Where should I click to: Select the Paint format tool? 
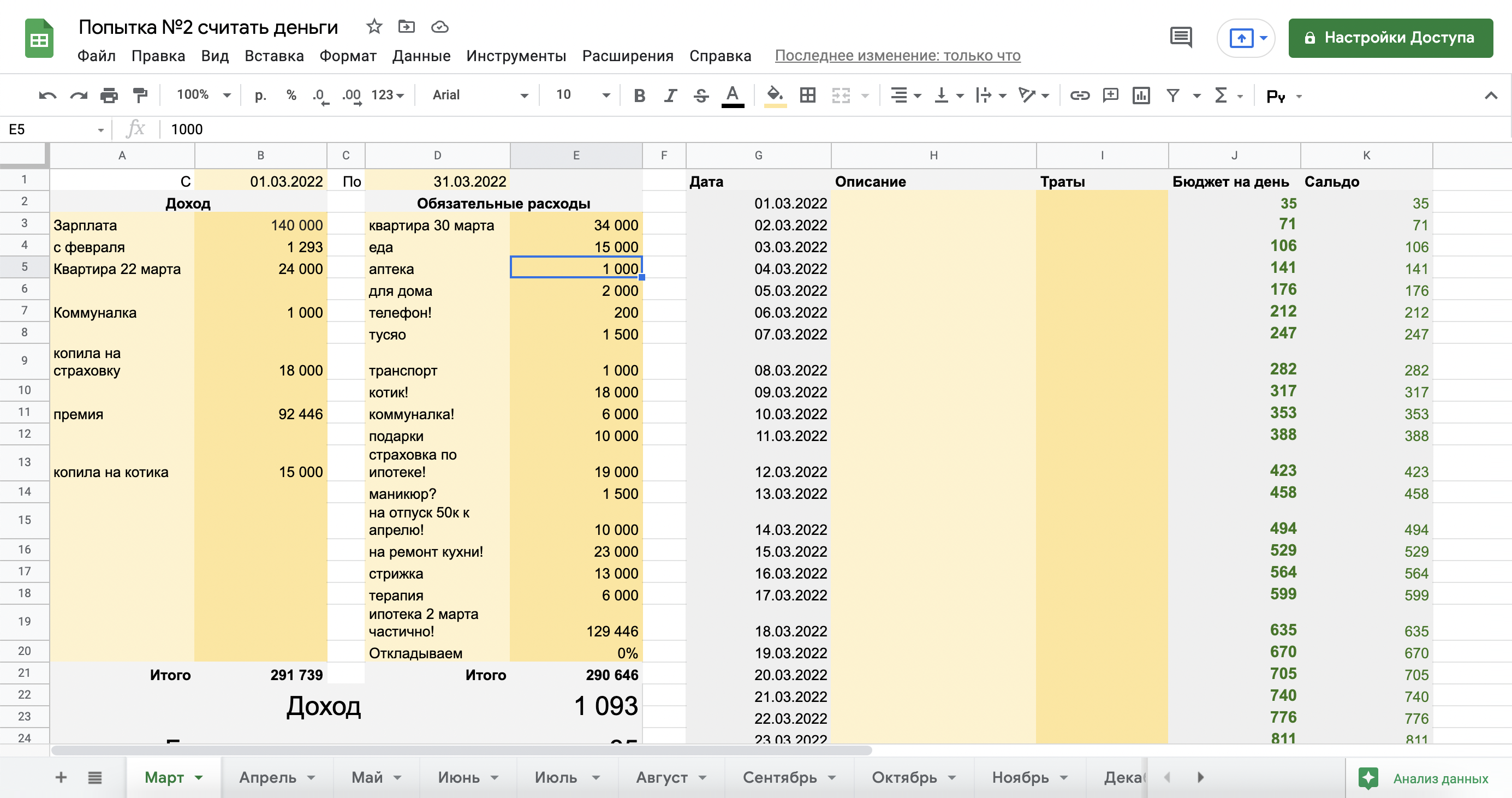[140, 95]
